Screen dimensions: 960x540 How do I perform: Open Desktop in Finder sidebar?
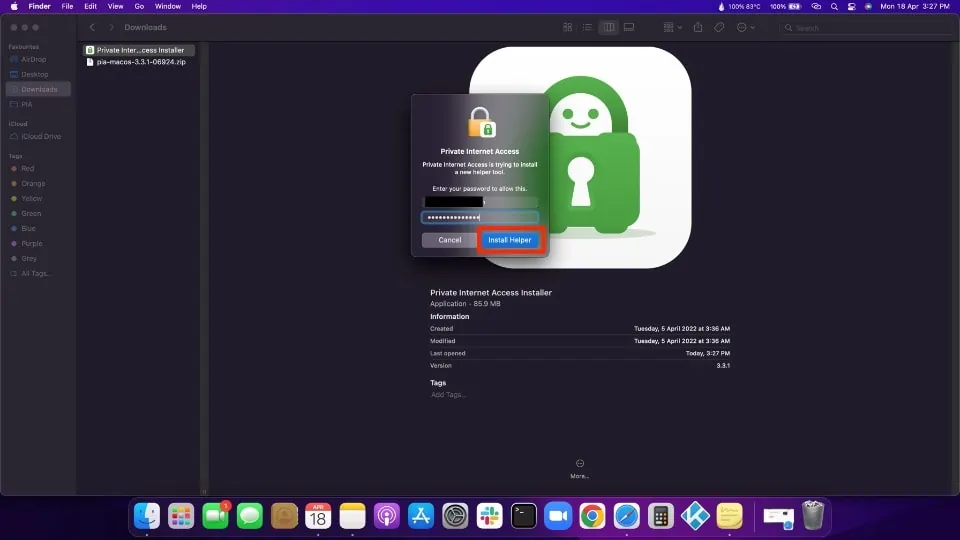(34, 74)
